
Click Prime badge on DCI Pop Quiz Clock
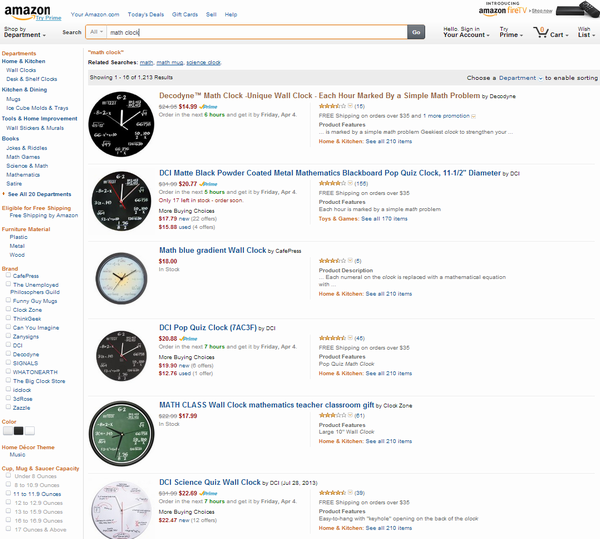[188, 339]
